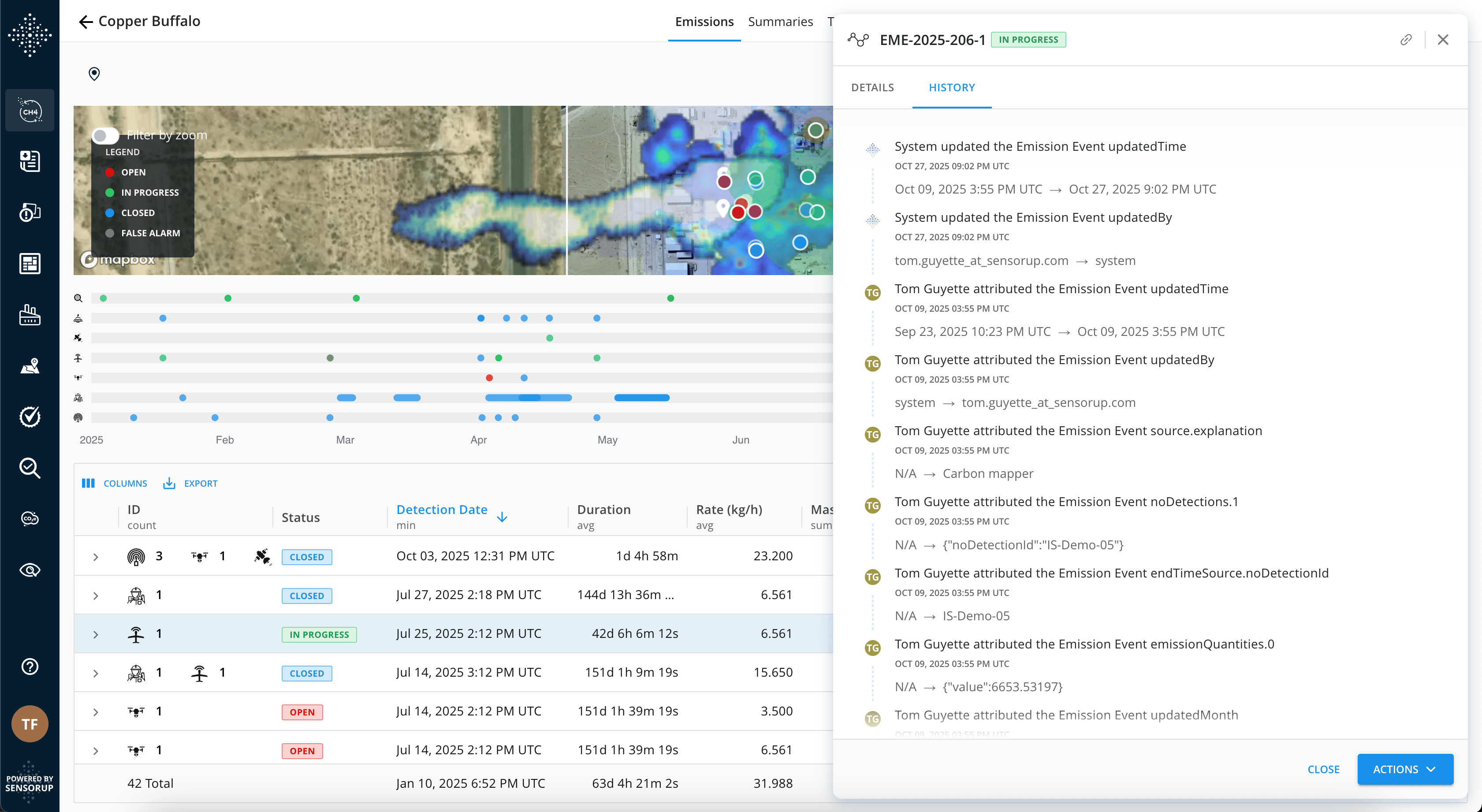This screenshot has width=1482, height=812.
Task: Expand the Oct 03 closed emission row
Action: point(96,557)
